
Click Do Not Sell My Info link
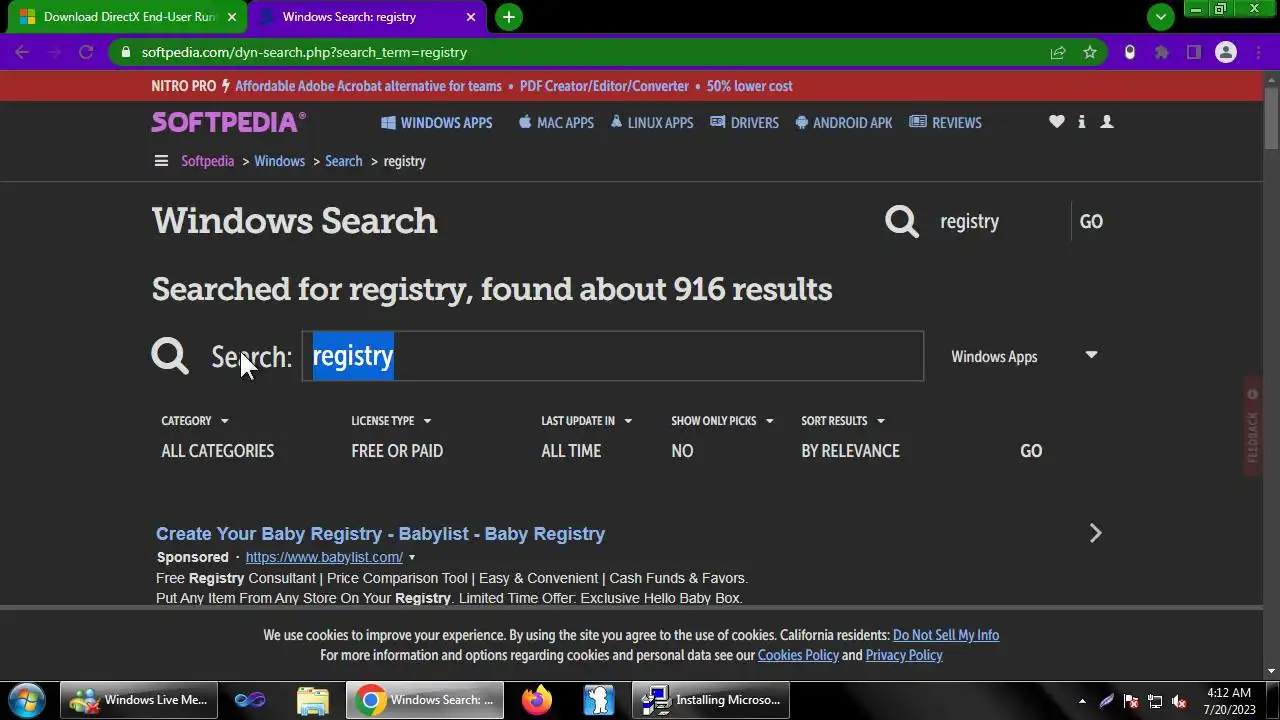click(946, 635)
